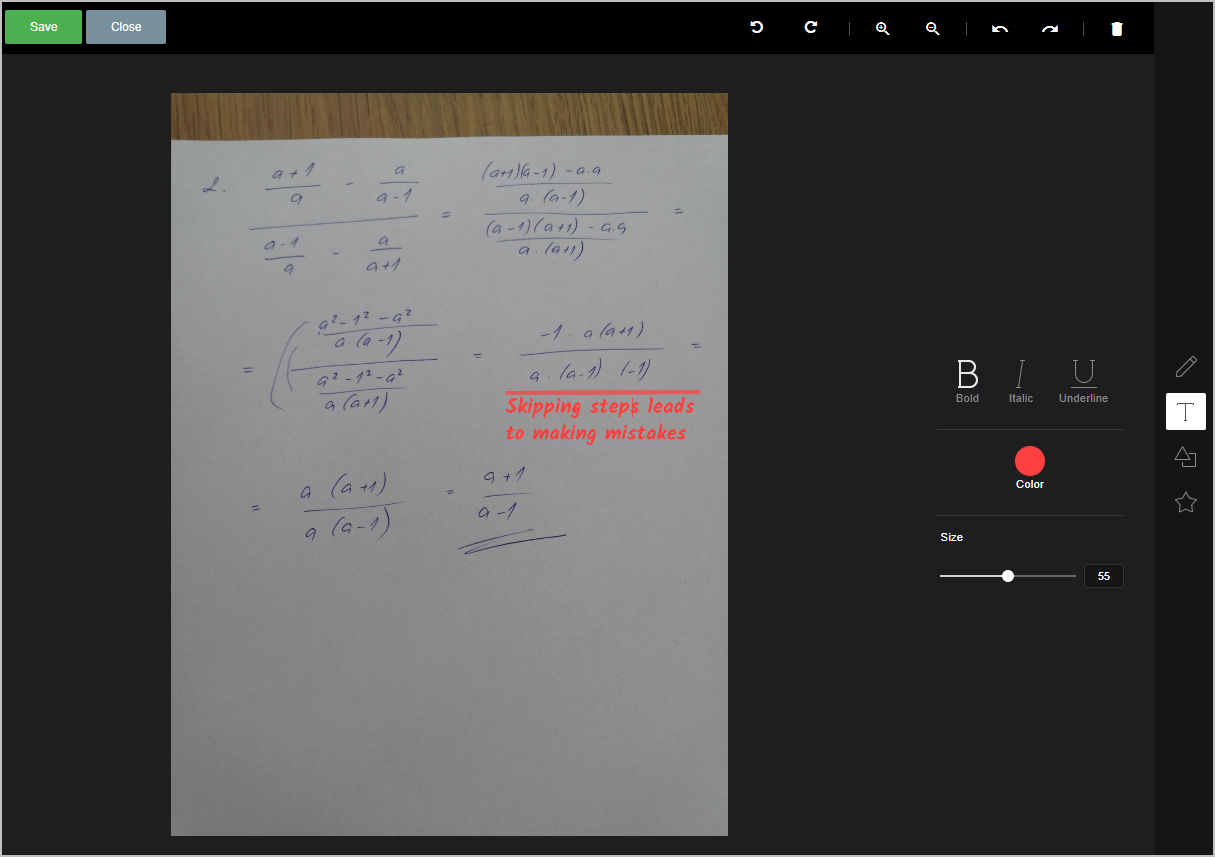Click the Size value field showing 55
The image size is (1215, 857).
[1104, 576]
